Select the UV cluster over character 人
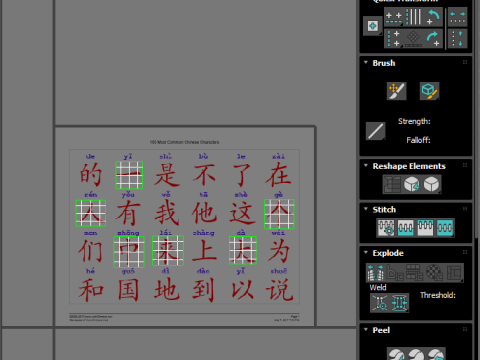The height and width of the screenshot is (360, 480). [91, 213]
